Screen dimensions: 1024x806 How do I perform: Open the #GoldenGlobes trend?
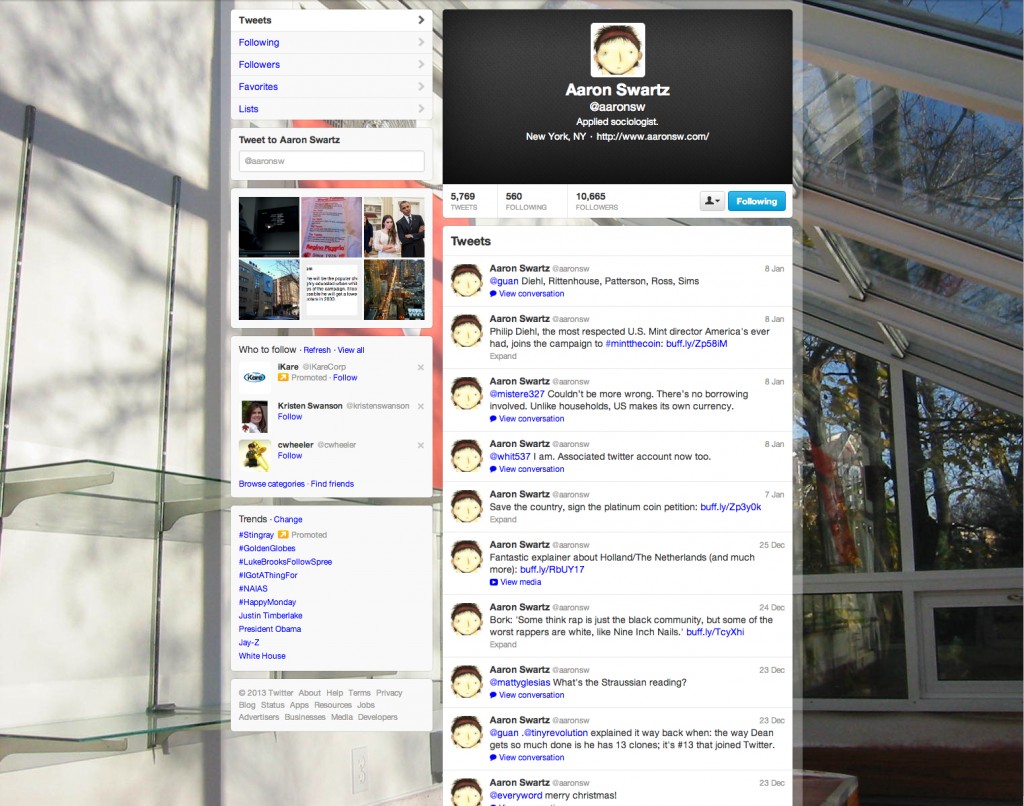(267, 549)
